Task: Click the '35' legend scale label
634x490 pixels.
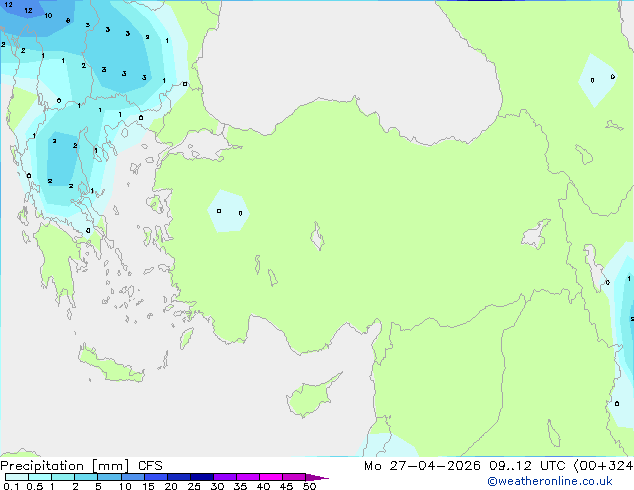Action: [x=240, y=486]
